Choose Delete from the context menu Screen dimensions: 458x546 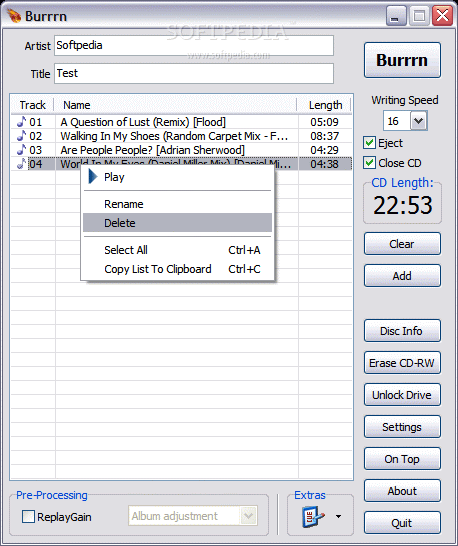[177, 223]
